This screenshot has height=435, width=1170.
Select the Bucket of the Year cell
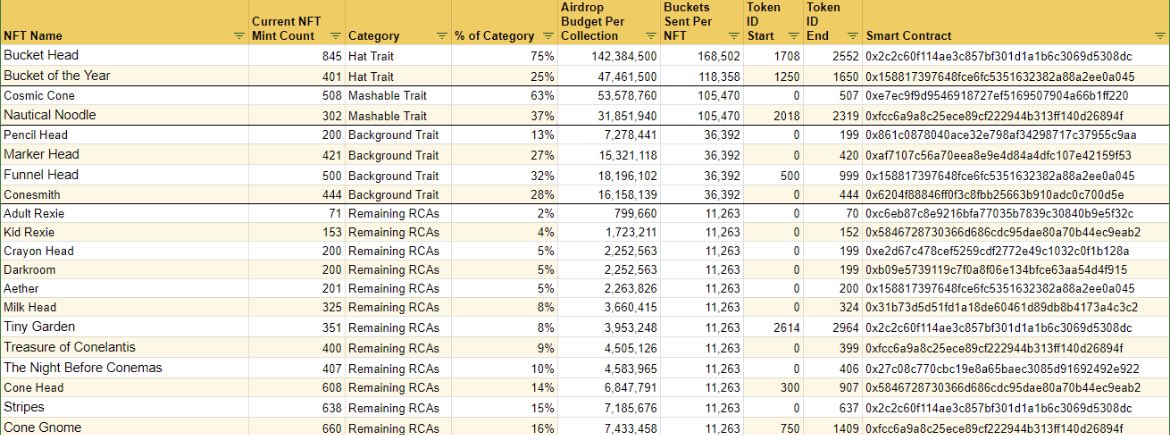125,75
